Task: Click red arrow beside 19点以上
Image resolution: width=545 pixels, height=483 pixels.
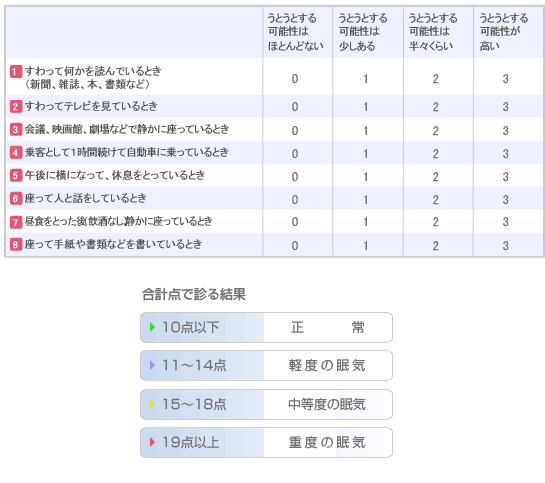Action: click(x=152, y=442)
